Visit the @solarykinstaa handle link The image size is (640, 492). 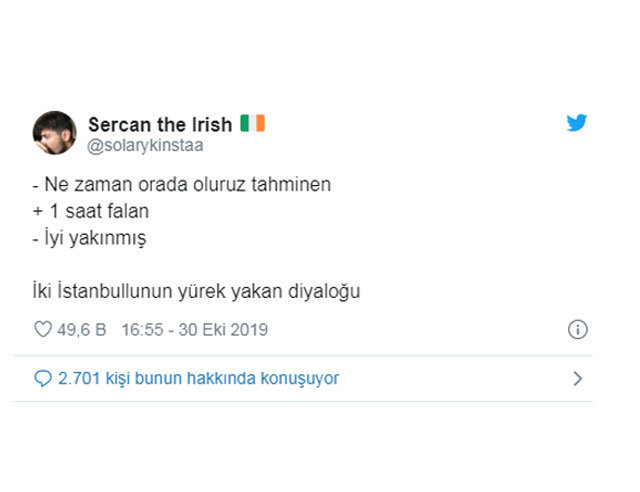click(146, 146)
